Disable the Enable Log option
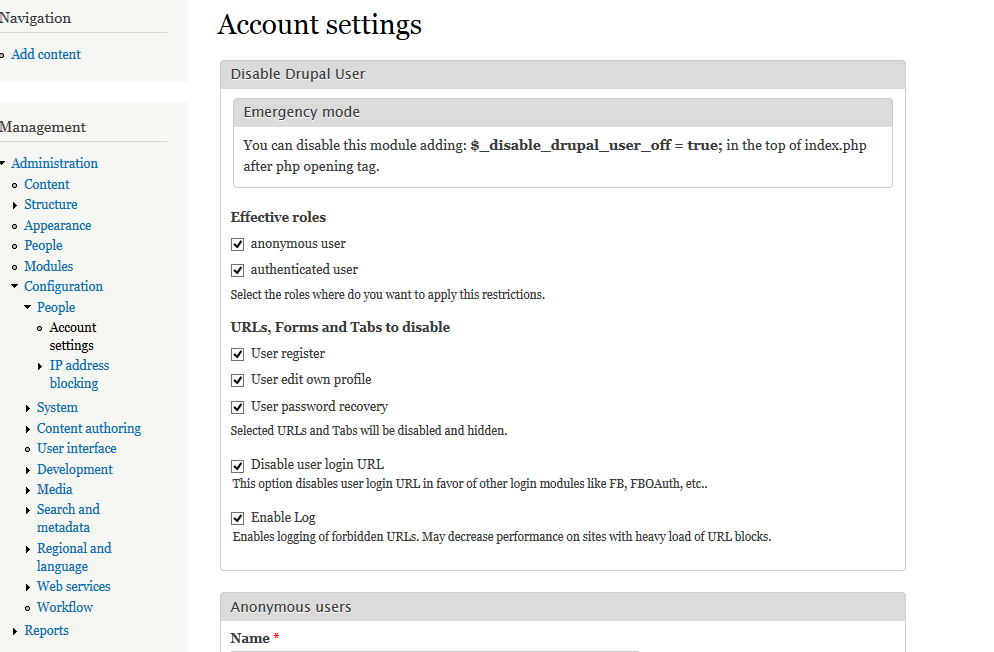 click(x=238, y=517)
